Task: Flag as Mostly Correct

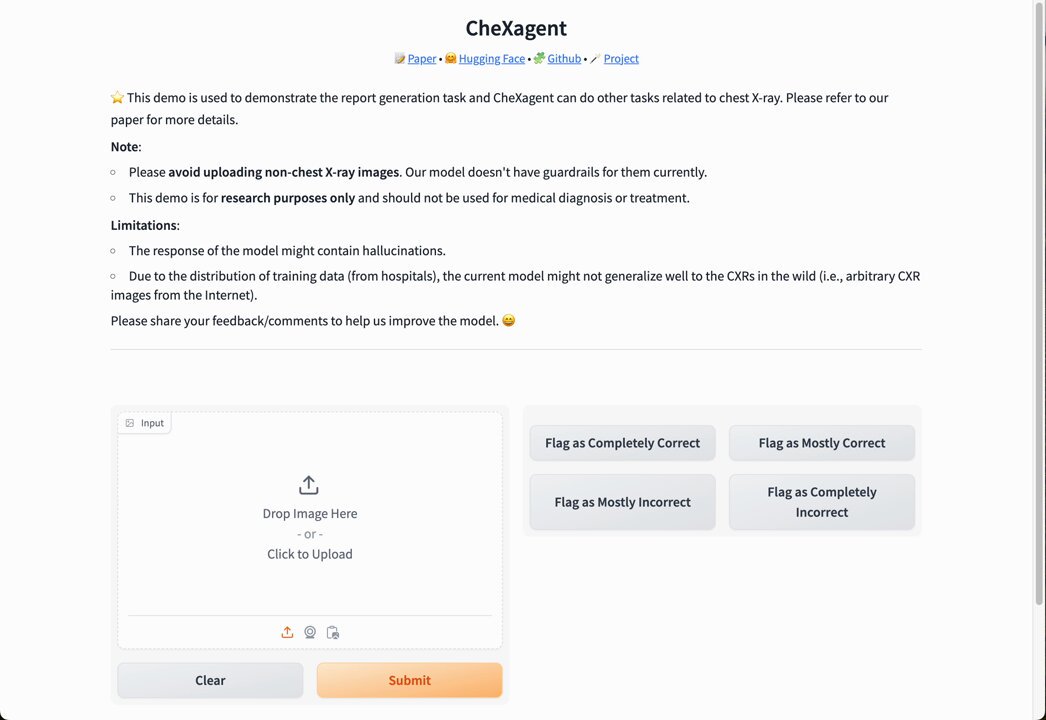Action: pyautogui.click(x=822, y=443)
